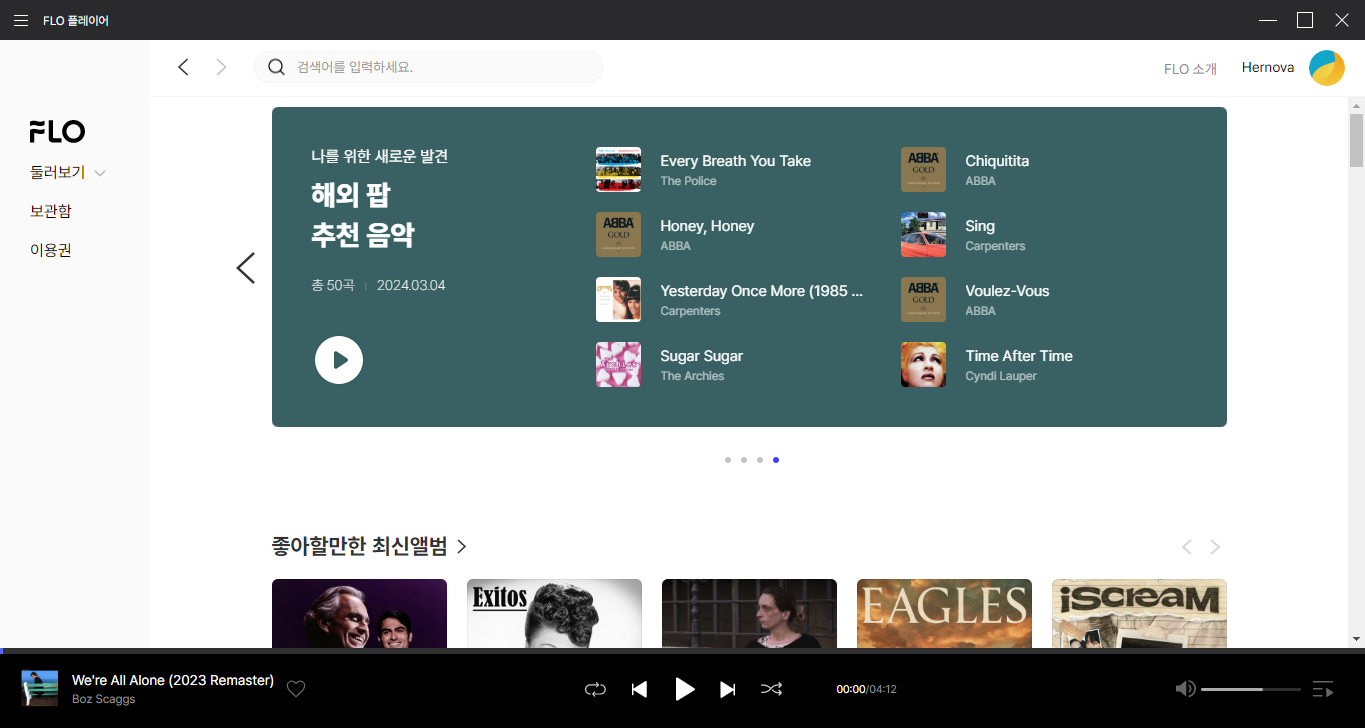Like current track with heart icon
This screenshot has height=728, width=1365.
(x=296, y=689)
